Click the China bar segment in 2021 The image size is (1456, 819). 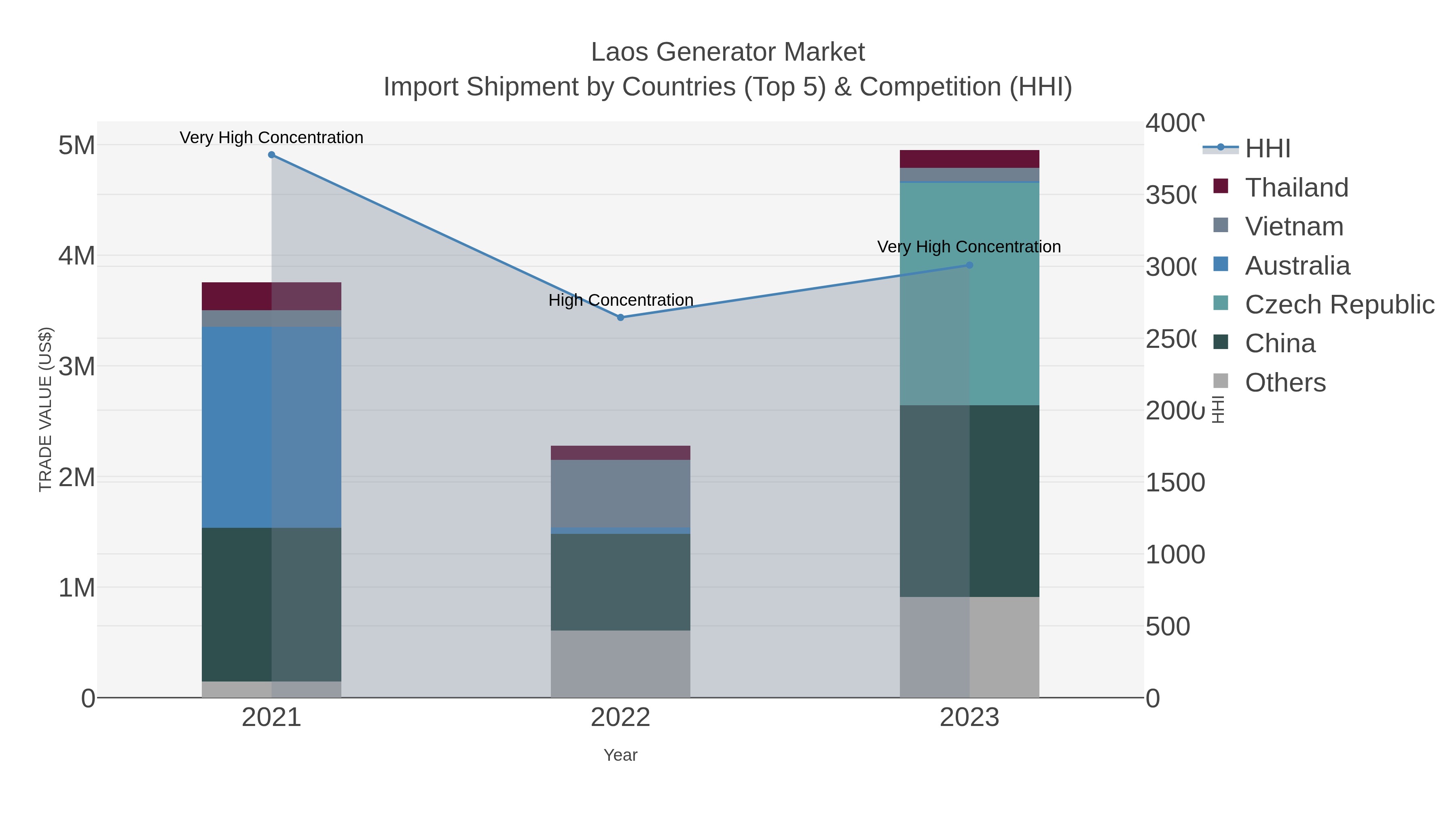coord(271,605)
